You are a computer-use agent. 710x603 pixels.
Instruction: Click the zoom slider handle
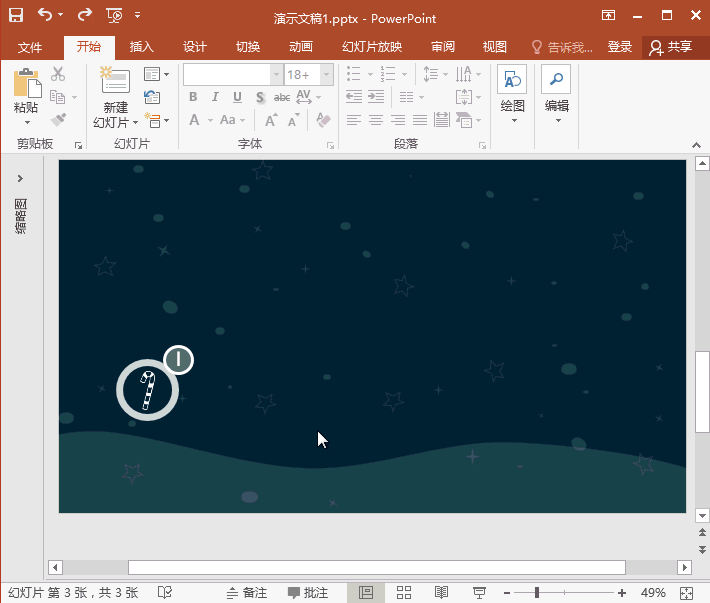tap(537, 593)
